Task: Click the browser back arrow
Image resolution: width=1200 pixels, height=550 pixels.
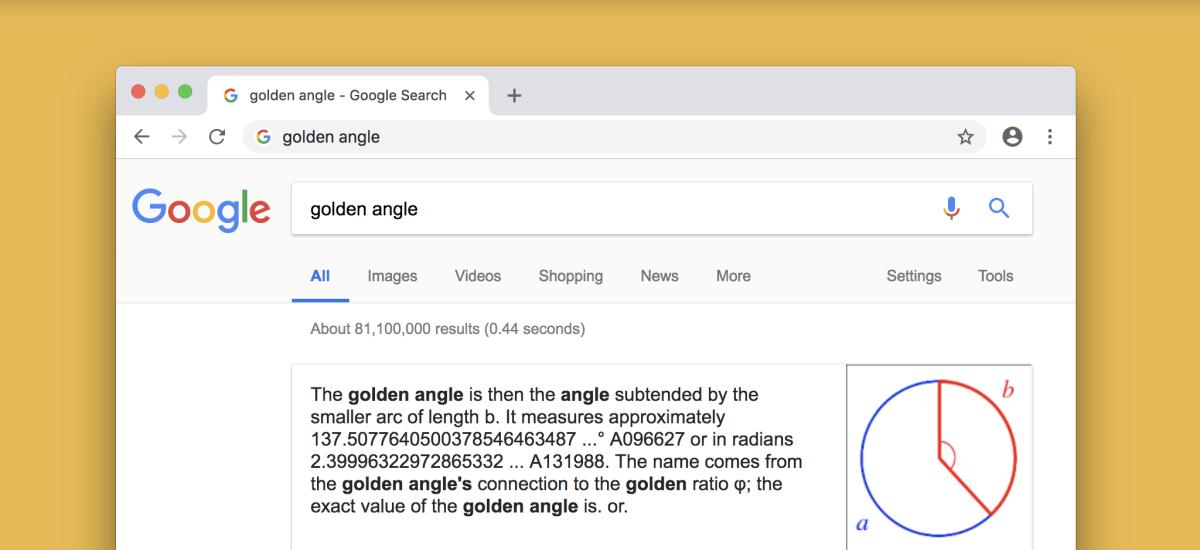Action: point(142,137)
